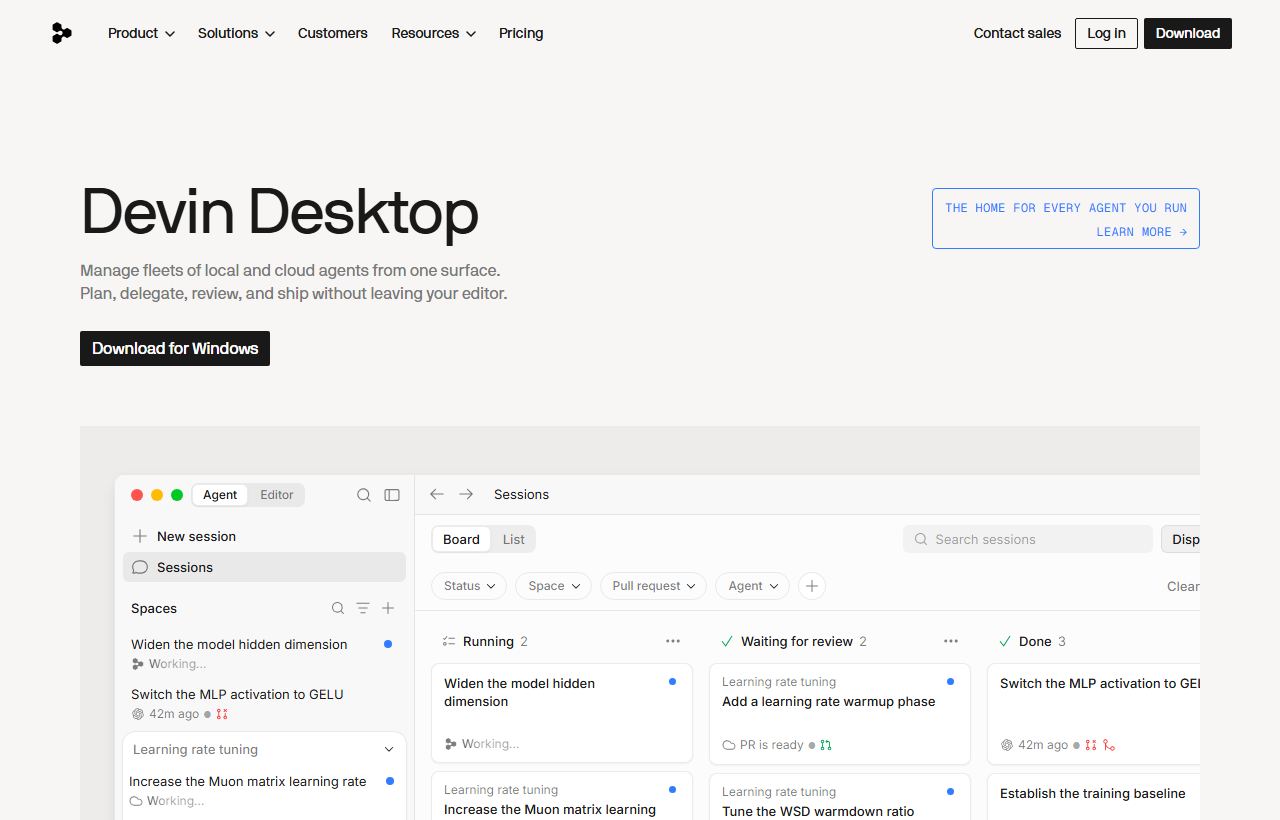1280x820 pixels.
Task: Open the Space filter dropdown
Action: coord(553,586)
